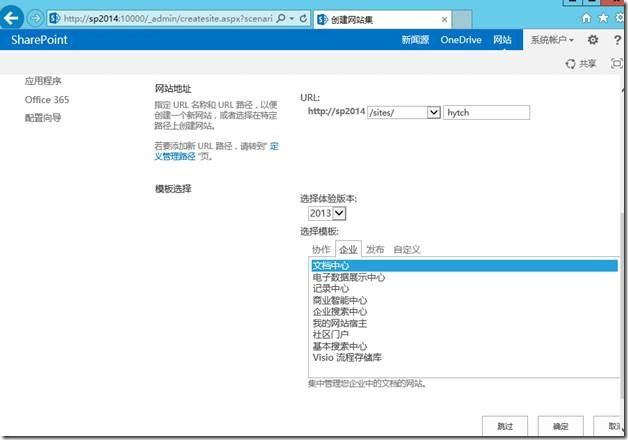Switch to the 发布 template tab
This screenshot has width=628, height=440.
[x=375, y=249]
